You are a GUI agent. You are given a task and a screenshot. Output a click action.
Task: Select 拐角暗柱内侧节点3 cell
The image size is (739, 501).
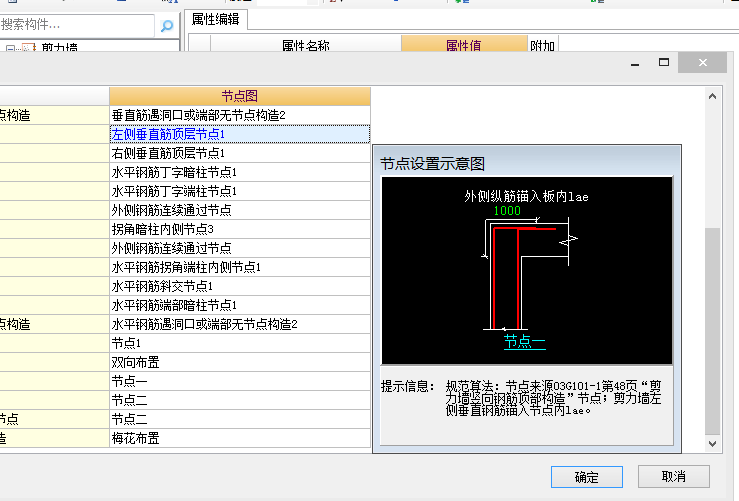(x=240, y=229)
